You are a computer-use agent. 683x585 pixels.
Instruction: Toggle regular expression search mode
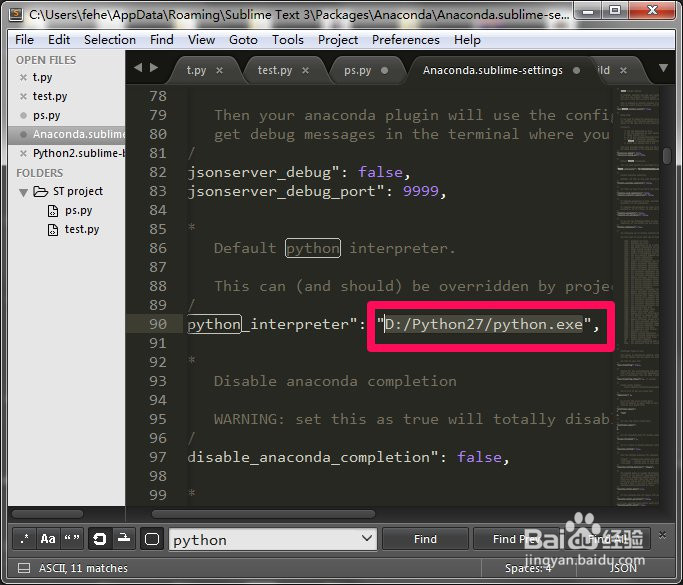coord(24,539)
